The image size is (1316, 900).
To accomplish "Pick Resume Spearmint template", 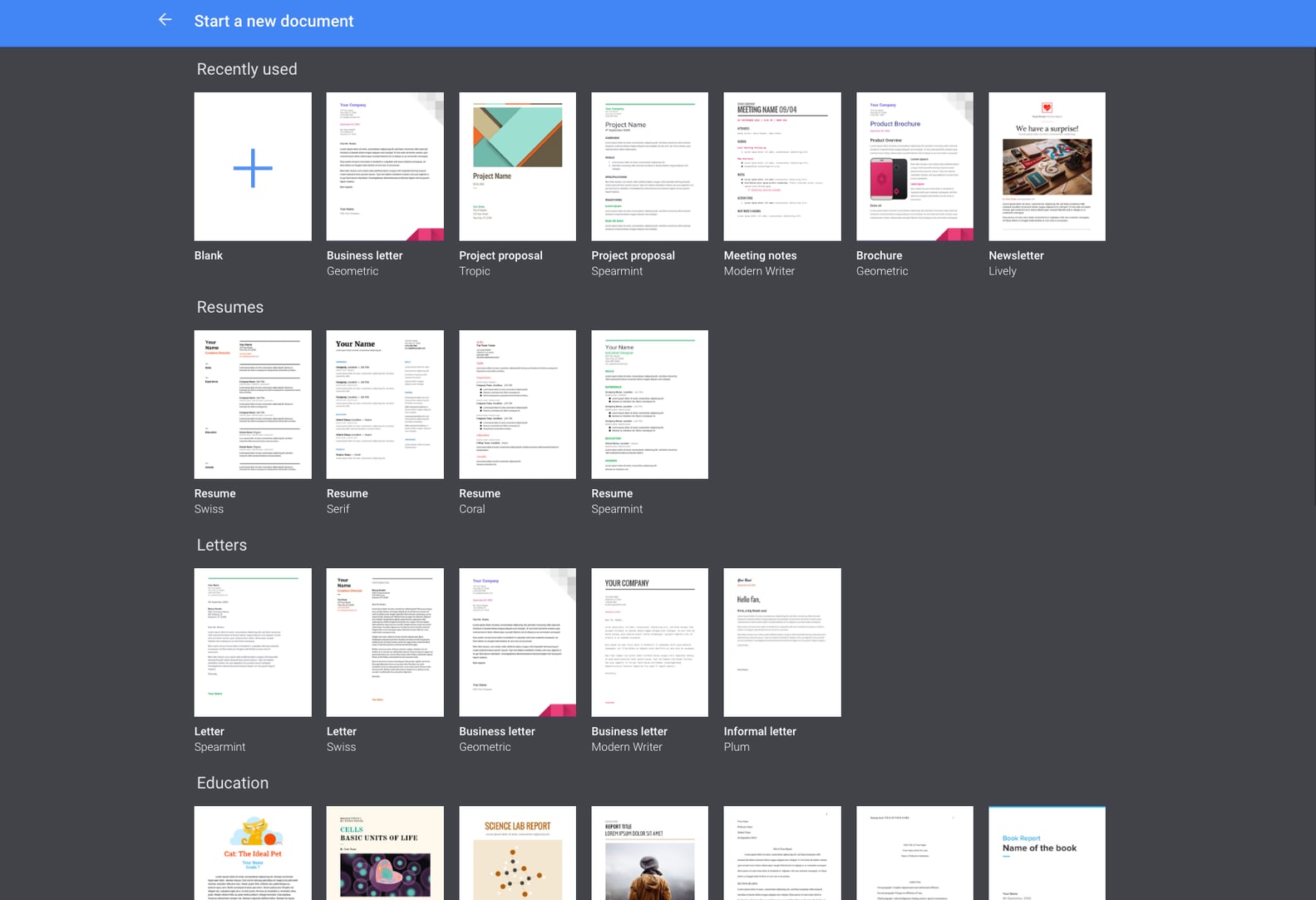I will tap(649, 404).
